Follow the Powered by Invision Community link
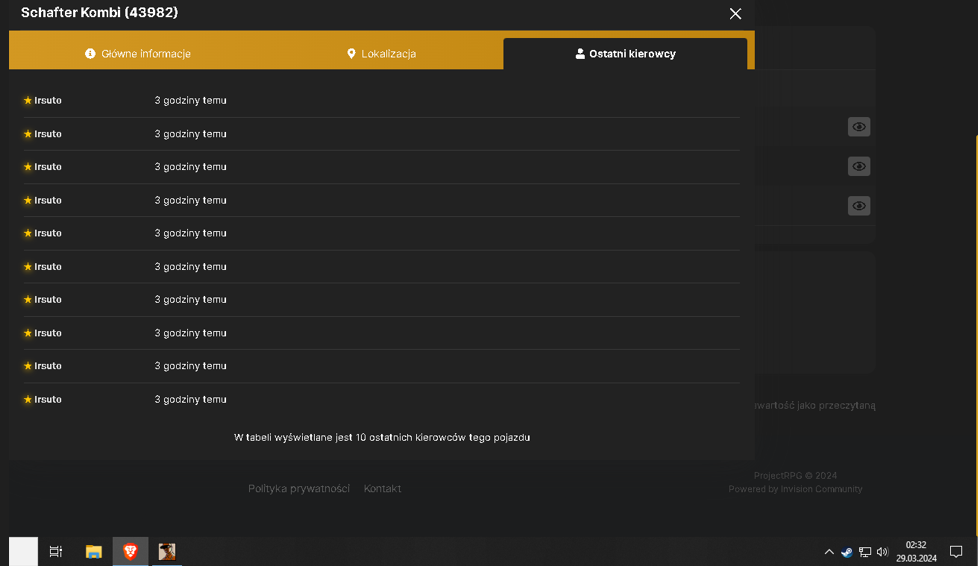Screen dimensions: 978x566 click(795, 489)
